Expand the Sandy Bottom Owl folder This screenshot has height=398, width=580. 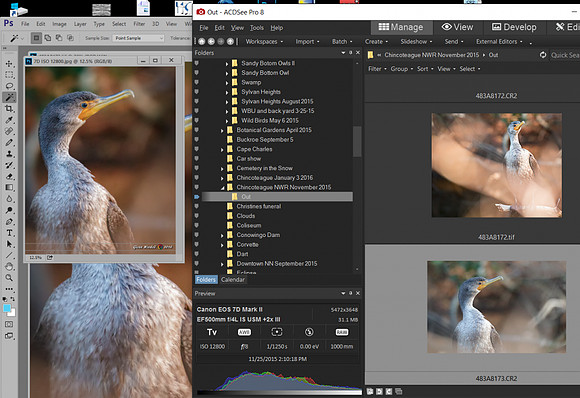227,73
